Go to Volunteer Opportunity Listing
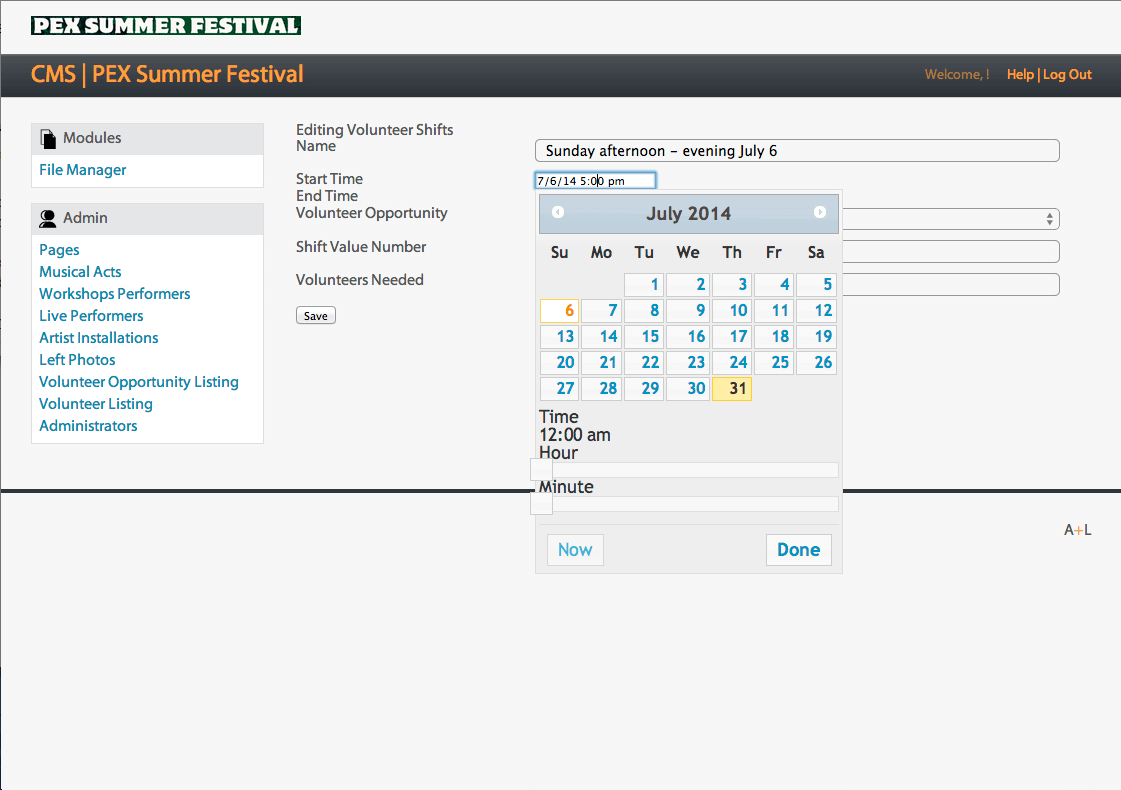The height and width of the screenshot is (790, 1121). click(x=139, y=382)
